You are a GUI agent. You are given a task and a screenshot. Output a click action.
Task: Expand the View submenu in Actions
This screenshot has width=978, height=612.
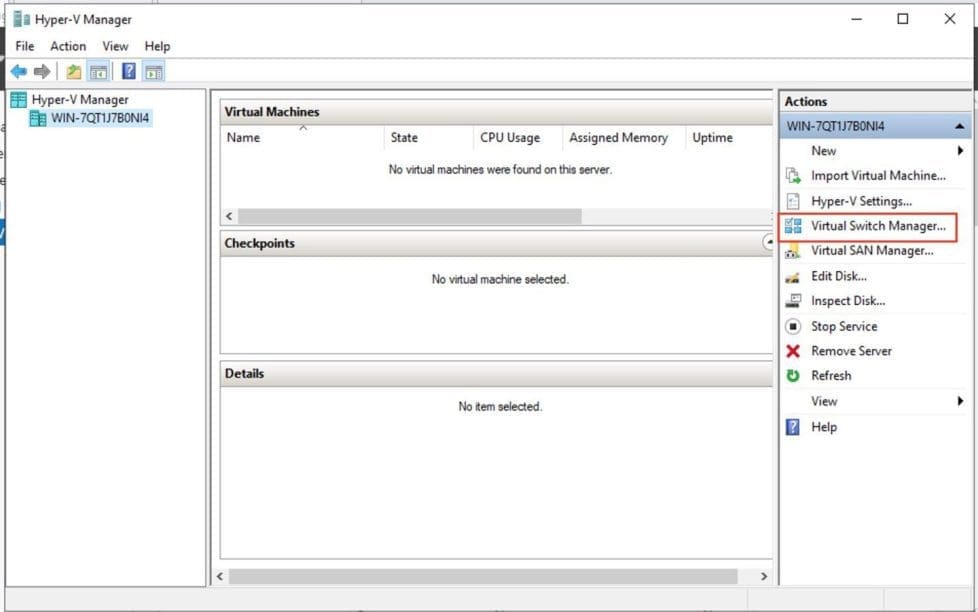point(960,401)
